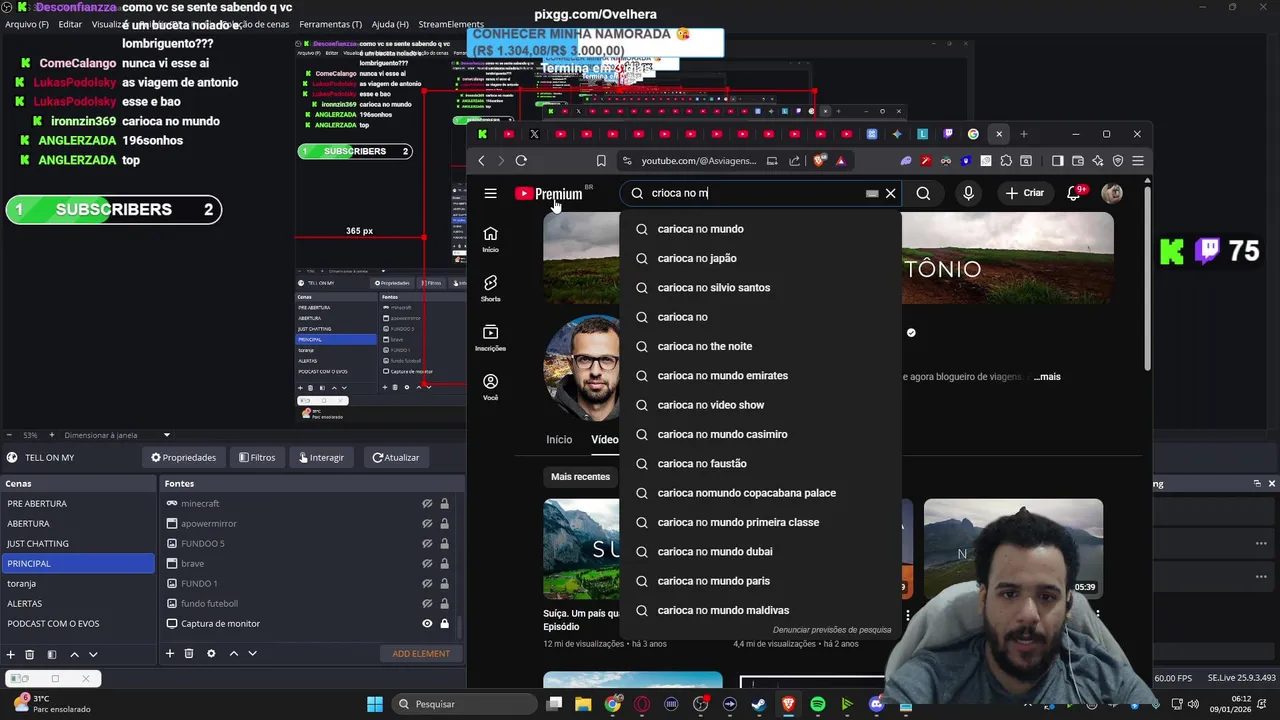
Task: Select Mais recentes filter chip
Action: (580, 477)
